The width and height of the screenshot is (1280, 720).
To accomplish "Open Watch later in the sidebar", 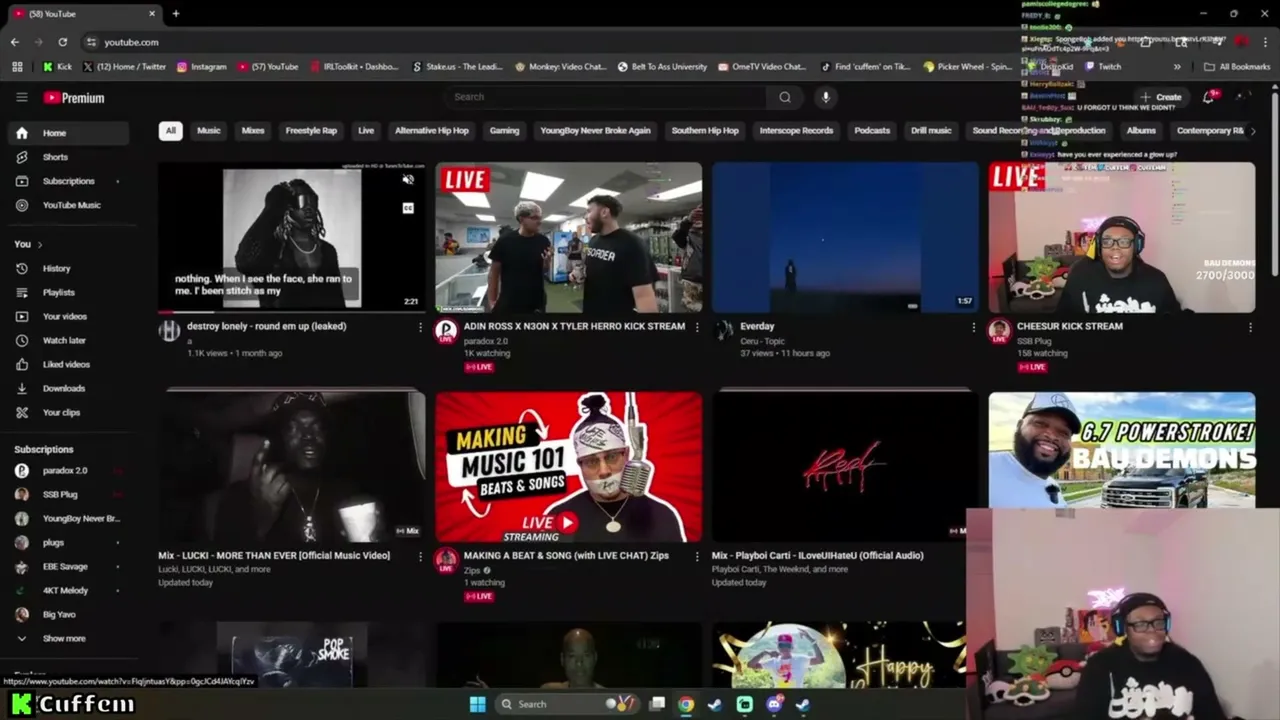I will point(68,340).
